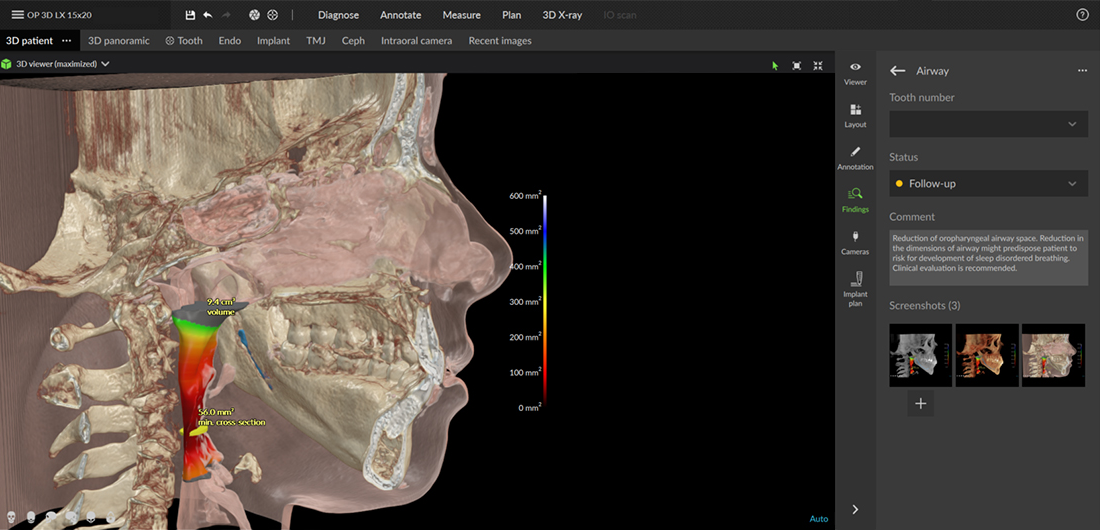
Task: Activate the green pointer selection tool
Action: point(774,65)
